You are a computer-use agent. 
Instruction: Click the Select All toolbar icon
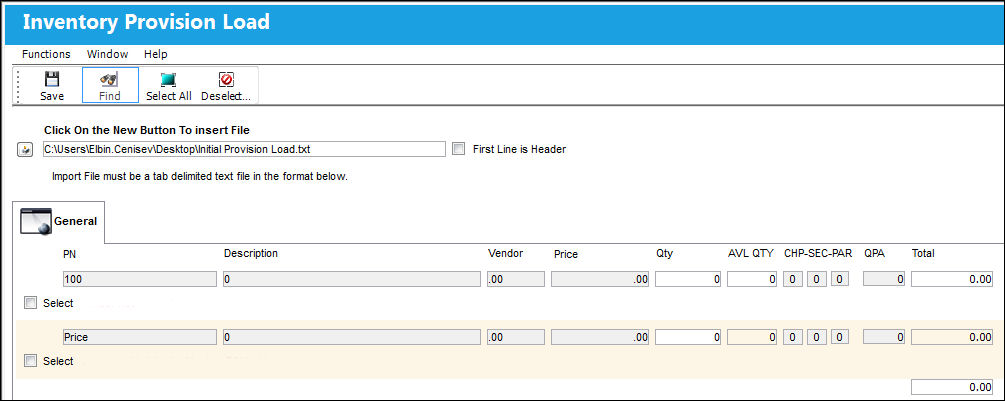click(169, 79)
